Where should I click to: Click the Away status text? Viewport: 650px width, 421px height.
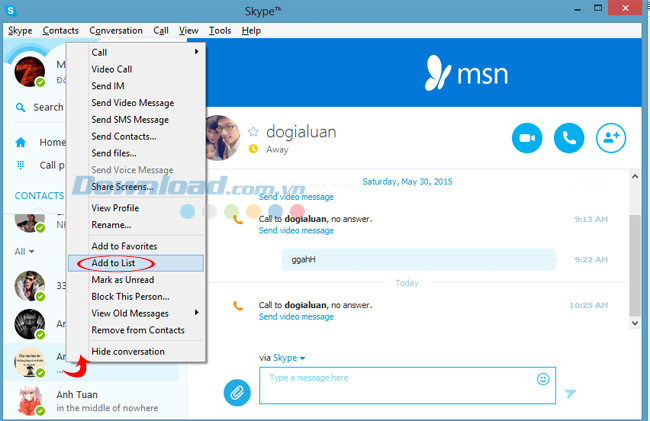coord(277,150)
